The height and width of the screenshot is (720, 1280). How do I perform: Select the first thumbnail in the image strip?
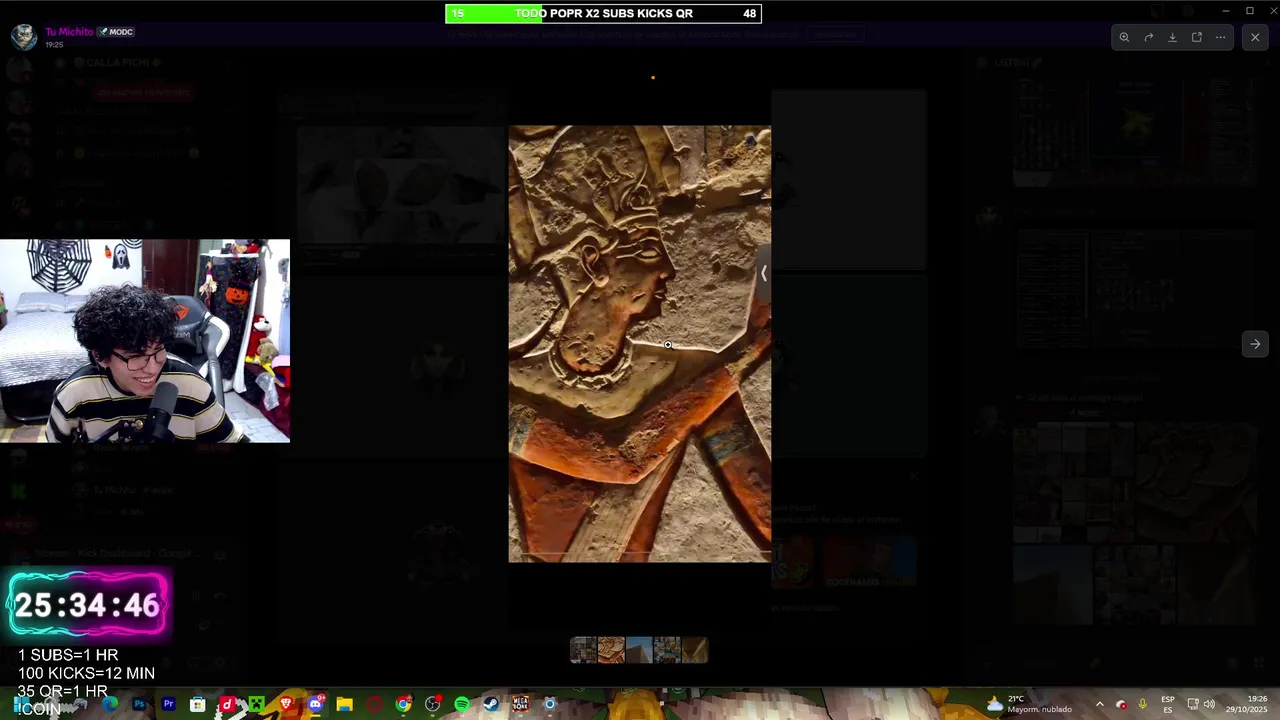pyautogui.click(x=583, y=650)
